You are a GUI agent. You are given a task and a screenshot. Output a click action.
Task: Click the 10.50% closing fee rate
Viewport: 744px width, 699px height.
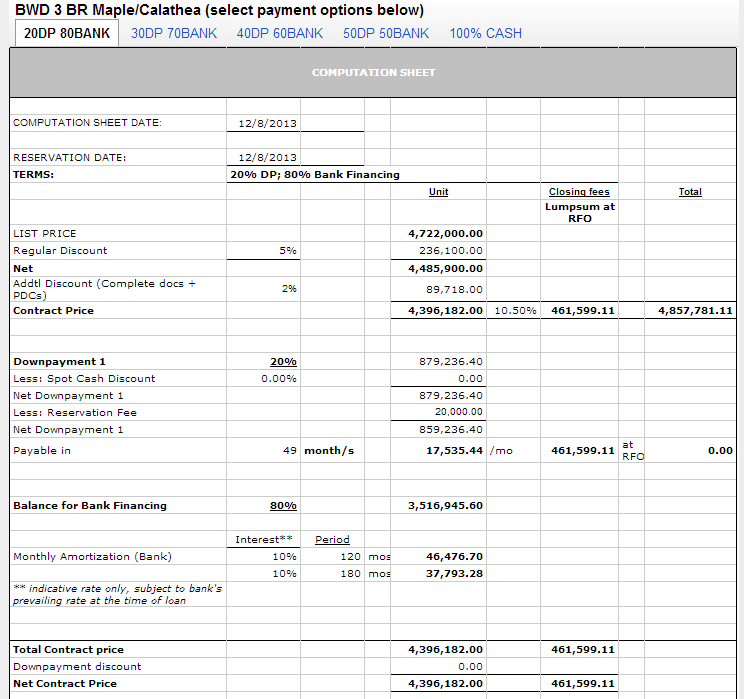tap(515, 311)
